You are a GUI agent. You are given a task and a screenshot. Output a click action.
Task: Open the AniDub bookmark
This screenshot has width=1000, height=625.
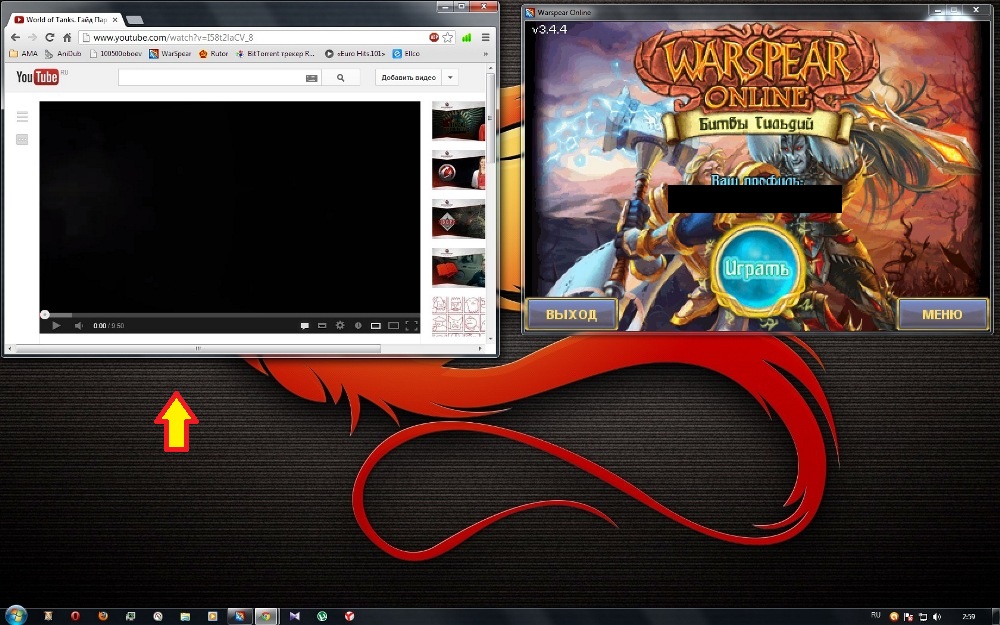click(x=63, y=54)
